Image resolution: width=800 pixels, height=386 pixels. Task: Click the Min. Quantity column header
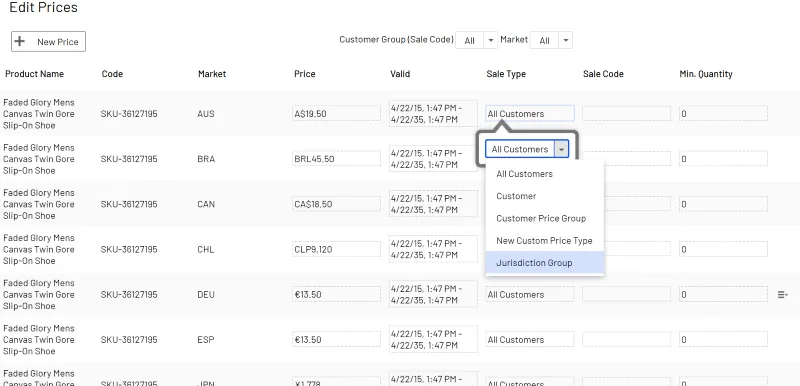[x=706, y=74]
